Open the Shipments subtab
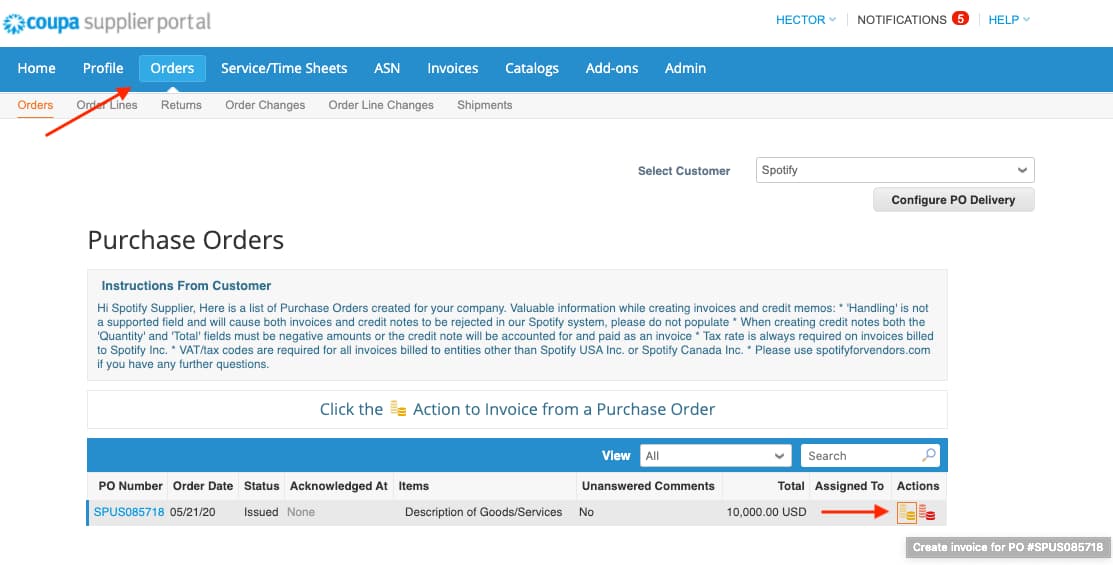Screen dimensions: 1113x565 pyautogui.click(x=484, y=105)
